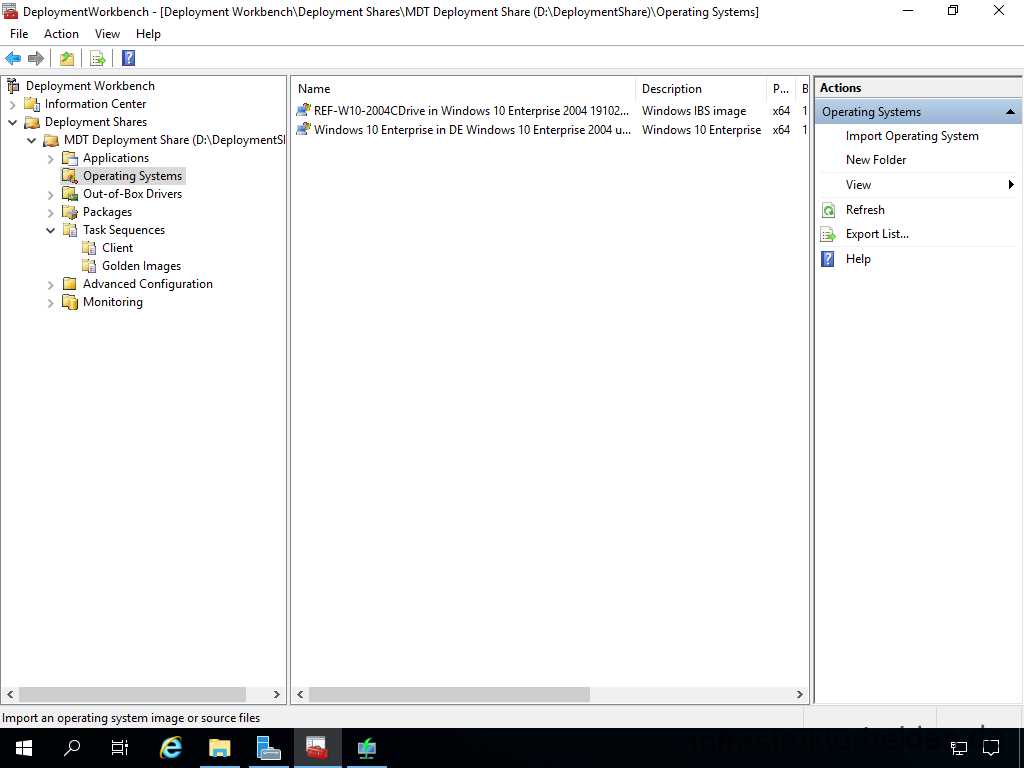This screenshot has width=1024, height=768.
Task: Click the Out-of-Box Drivers folder icon
Action: (70, 194)
